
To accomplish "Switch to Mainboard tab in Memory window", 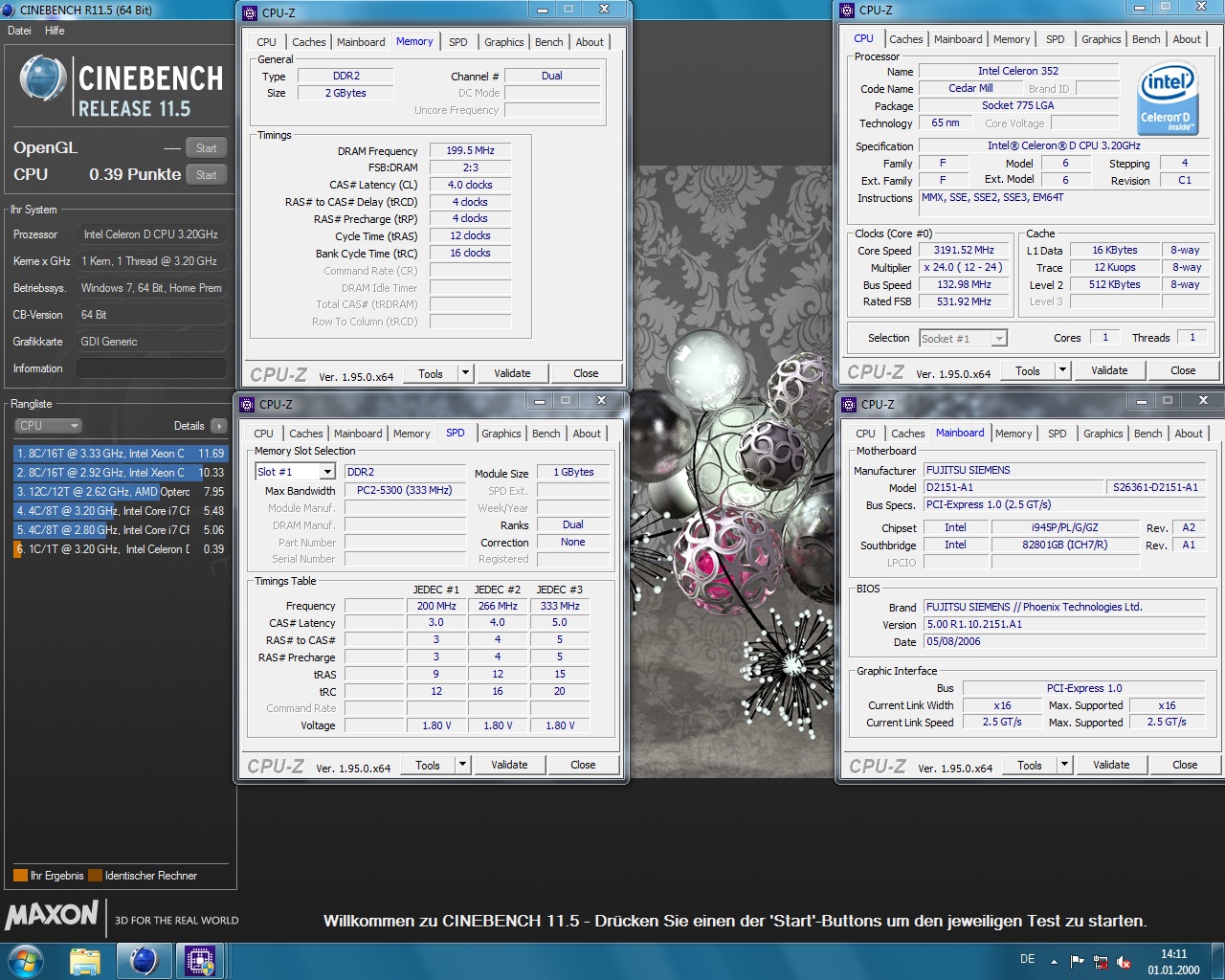I will point(361,42).
